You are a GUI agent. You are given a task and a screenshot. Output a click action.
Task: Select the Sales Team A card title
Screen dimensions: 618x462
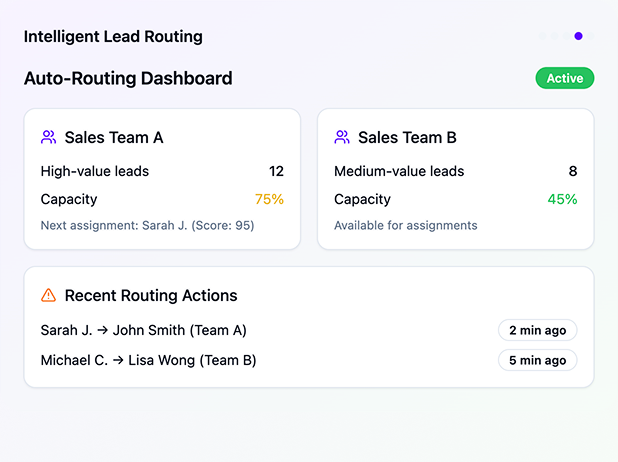click(x=113, y=138)
